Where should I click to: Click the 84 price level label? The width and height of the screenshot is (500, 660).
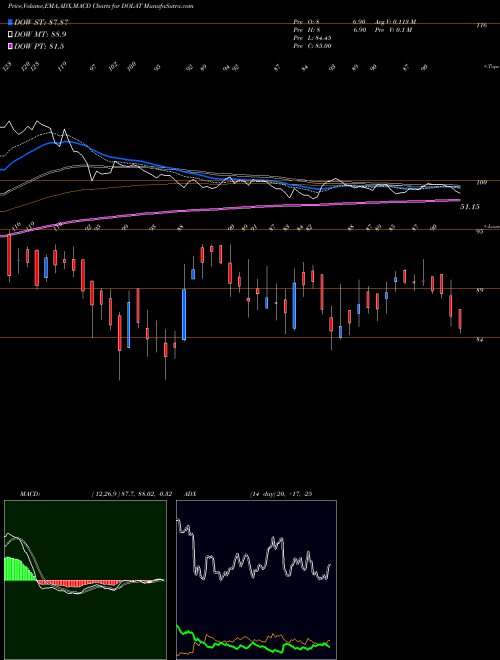[479, 340]
